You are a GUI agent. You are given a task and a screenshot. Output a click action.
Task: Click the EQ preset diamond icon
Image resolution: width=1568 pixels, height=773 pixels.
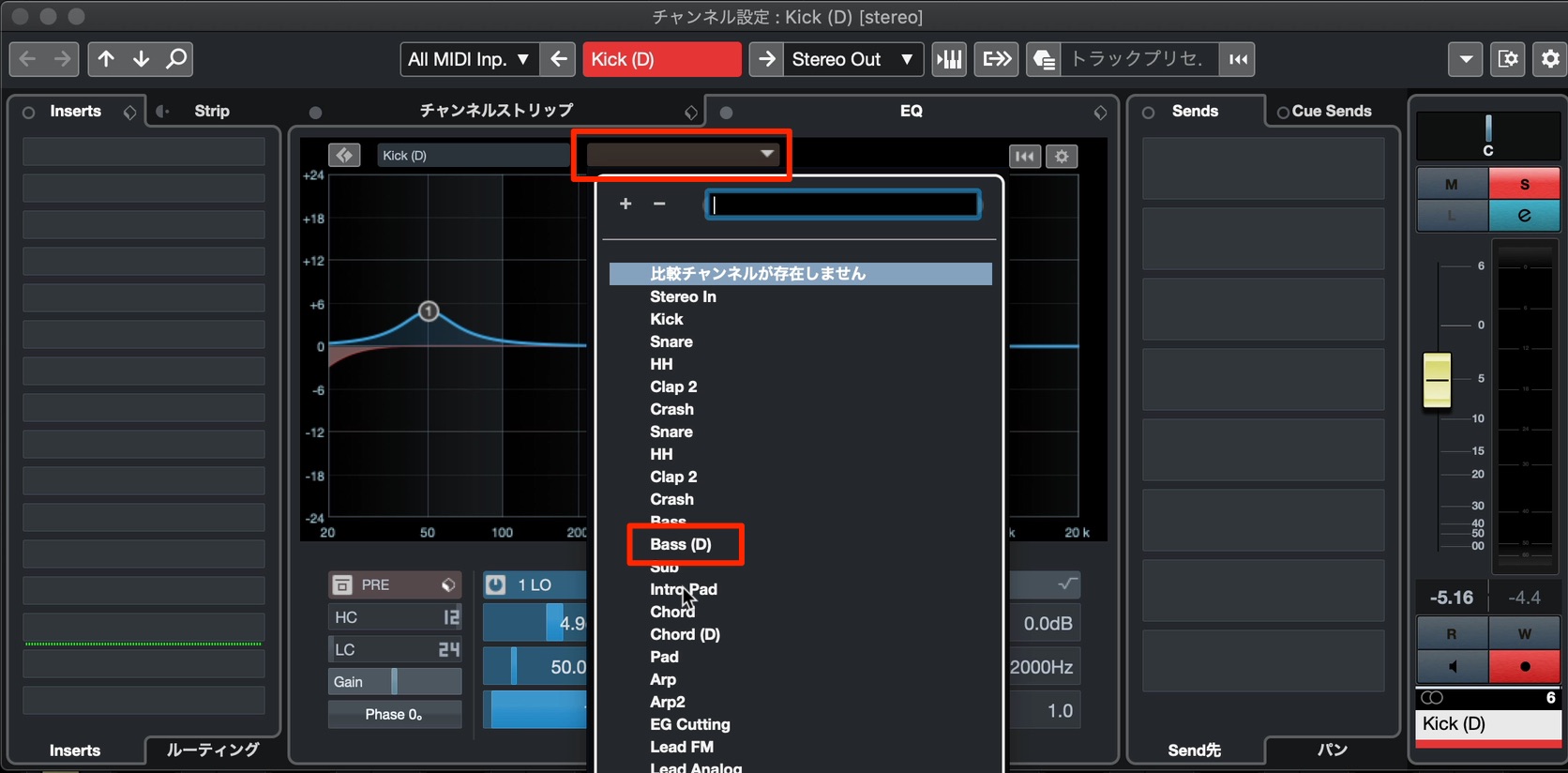tap(1100, 112)
